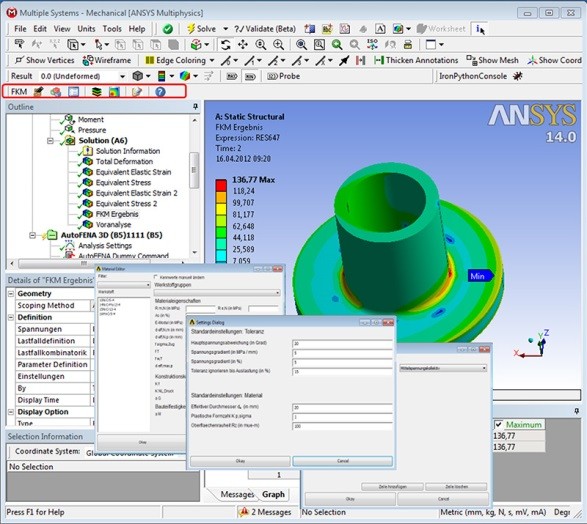This screenshot has width=587, height=524.
Task: Click the FKM toolbar pen icon
Action: pyautogui.click(x=39, y=92)
